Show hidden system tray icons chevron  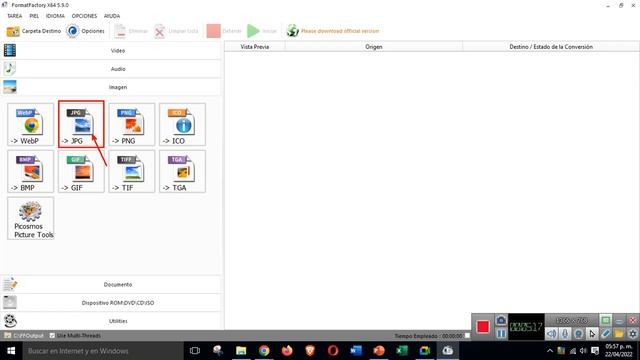550,351
